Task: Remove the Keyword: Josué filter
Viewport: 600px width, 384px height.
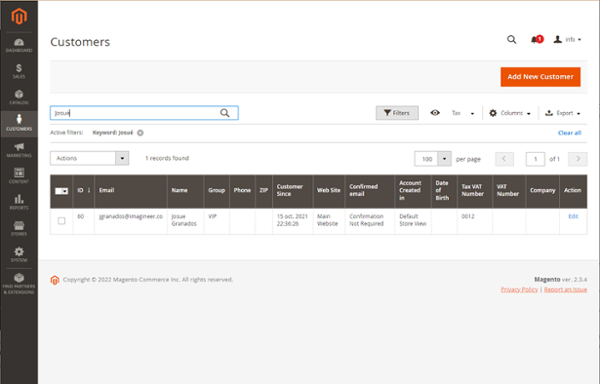Action: click(140, 133)
